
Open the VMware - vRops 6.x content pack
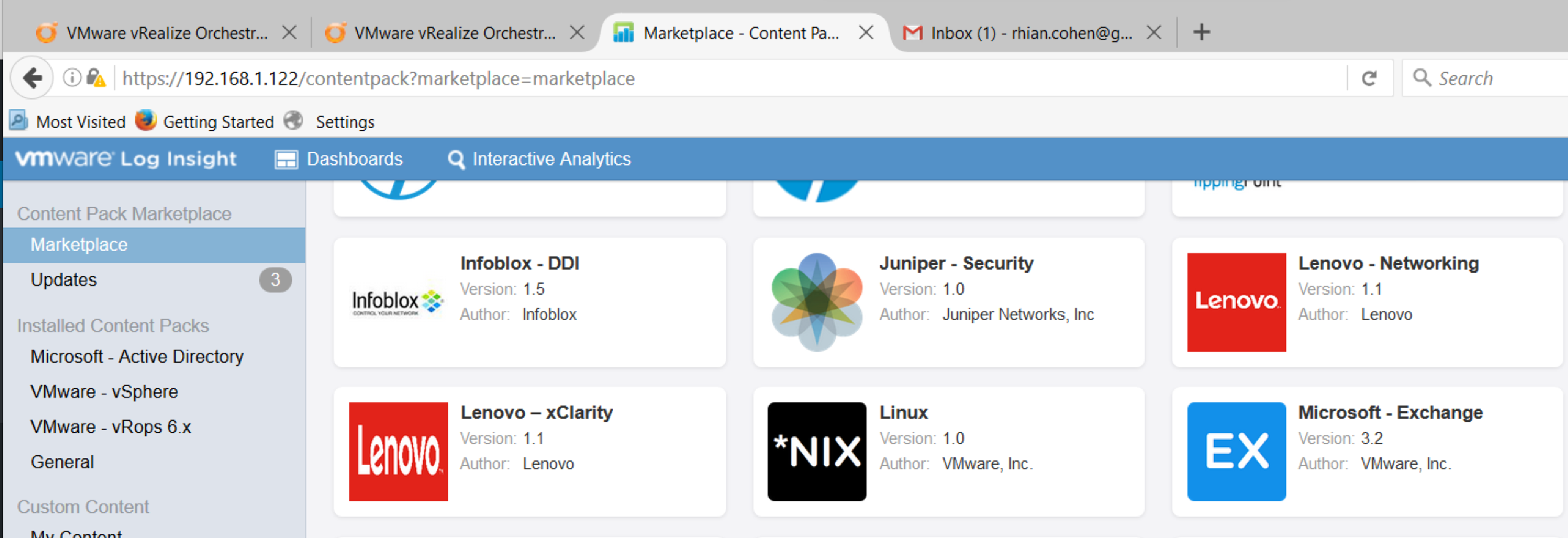coord(111,427)
